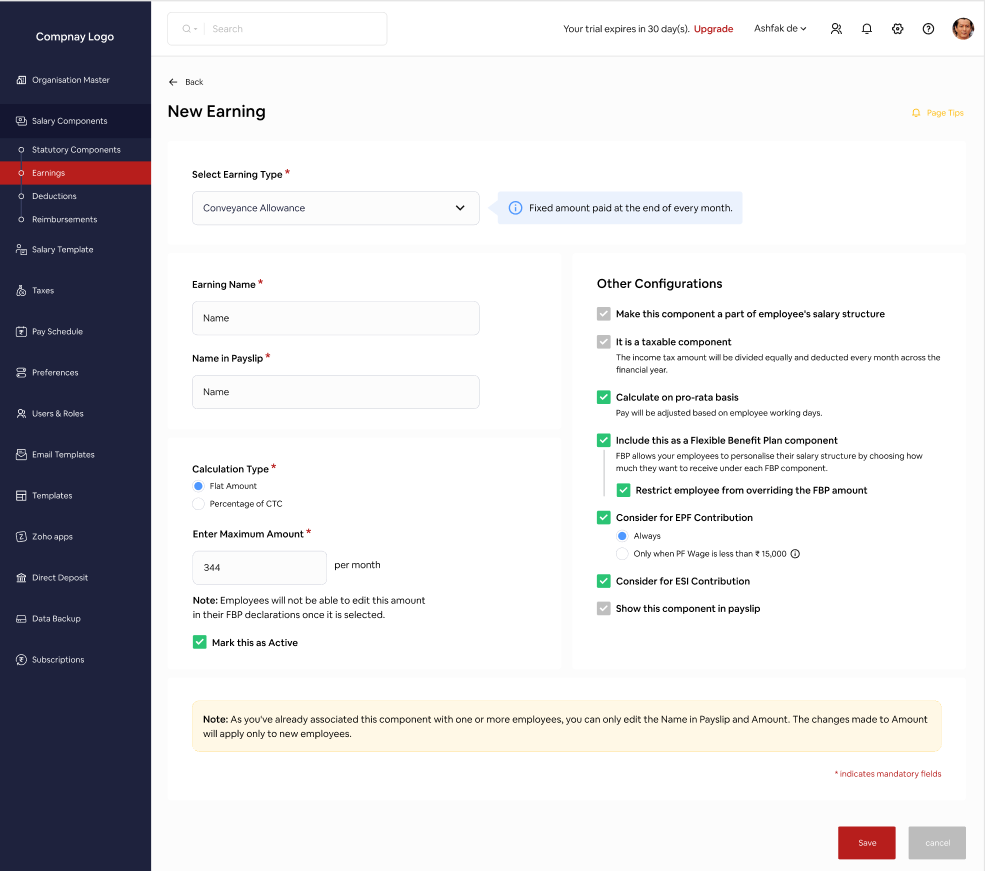This screenshot has height=871, width=985.
Task: Click the help question mark icon
Action: tap(928, 29)
